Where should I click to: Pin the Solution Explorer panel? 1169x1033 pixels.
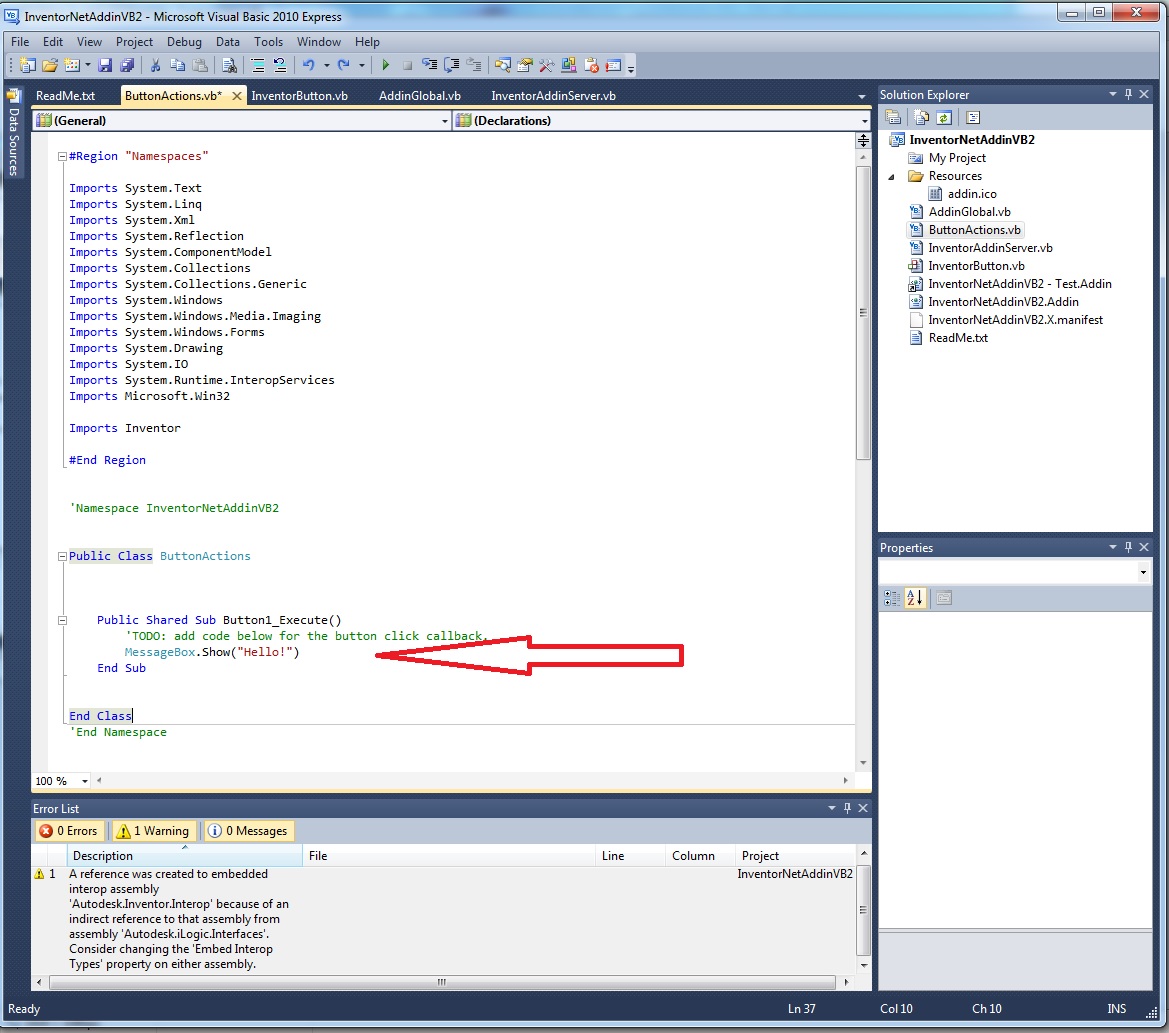[x=1128, y=93]
